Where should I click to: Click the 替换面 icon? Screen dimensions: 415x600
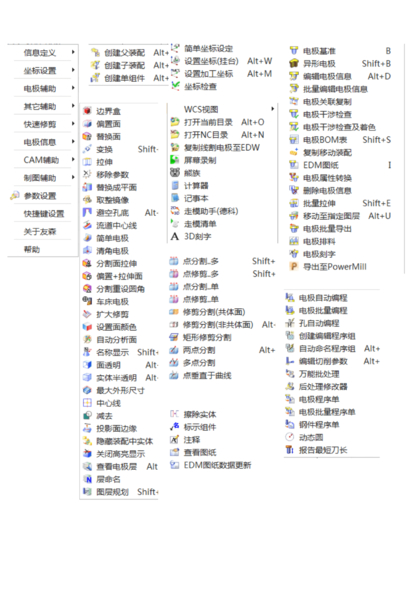[88, 136]
